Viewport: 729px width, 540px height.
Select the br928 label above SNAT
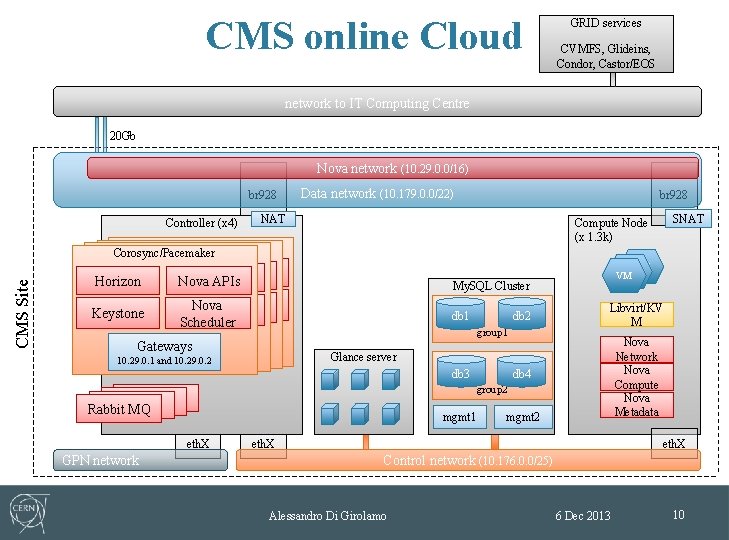click(673, 194)
